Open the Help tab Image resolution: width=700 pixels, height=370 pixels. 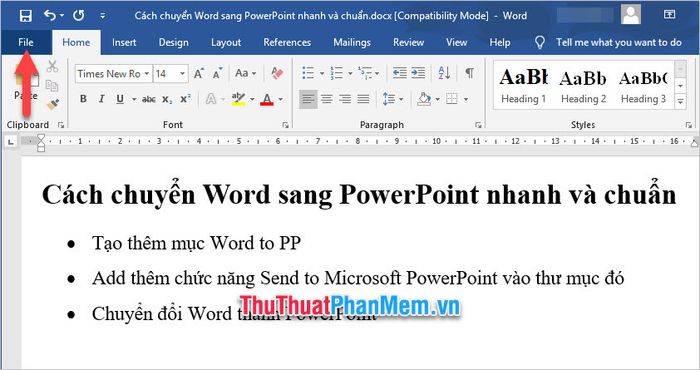pos(500,42)
